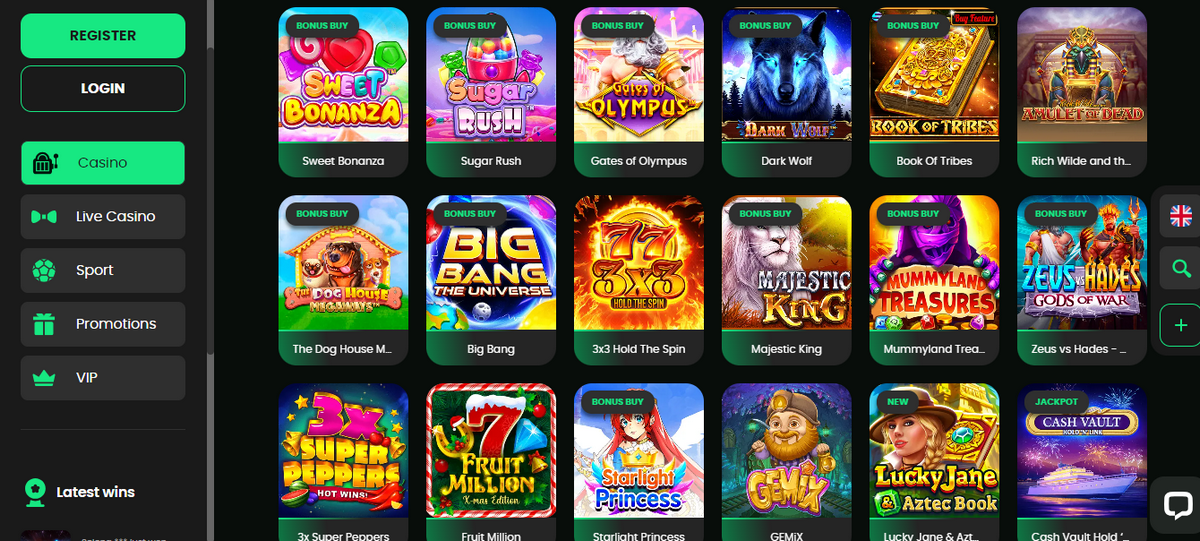Click the Dark Wolf game title link
The height and width of the screenshot is (541, 1200).
tap(787, 161)
